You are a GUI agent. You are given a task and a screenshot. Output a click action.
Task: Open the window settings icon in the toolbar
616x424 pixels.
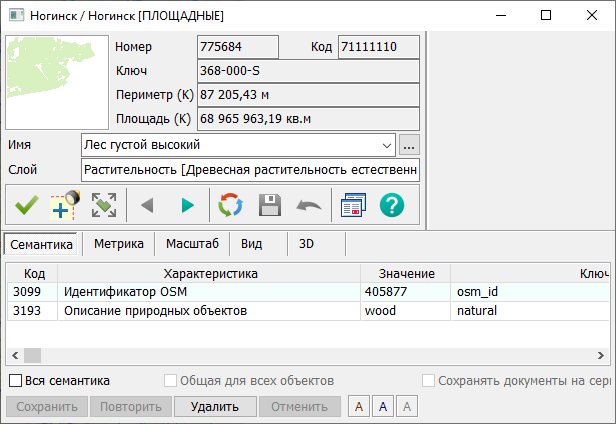353,205
